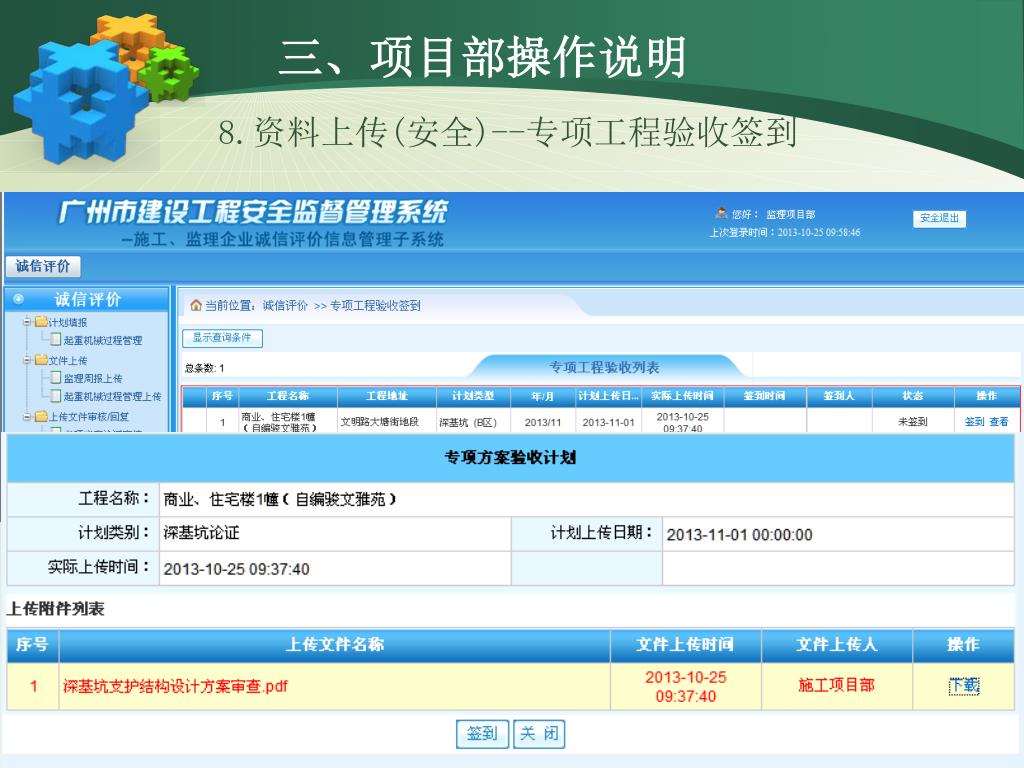
Task: Click the 上次登录时间 last login text
Action: click(785, 232)
